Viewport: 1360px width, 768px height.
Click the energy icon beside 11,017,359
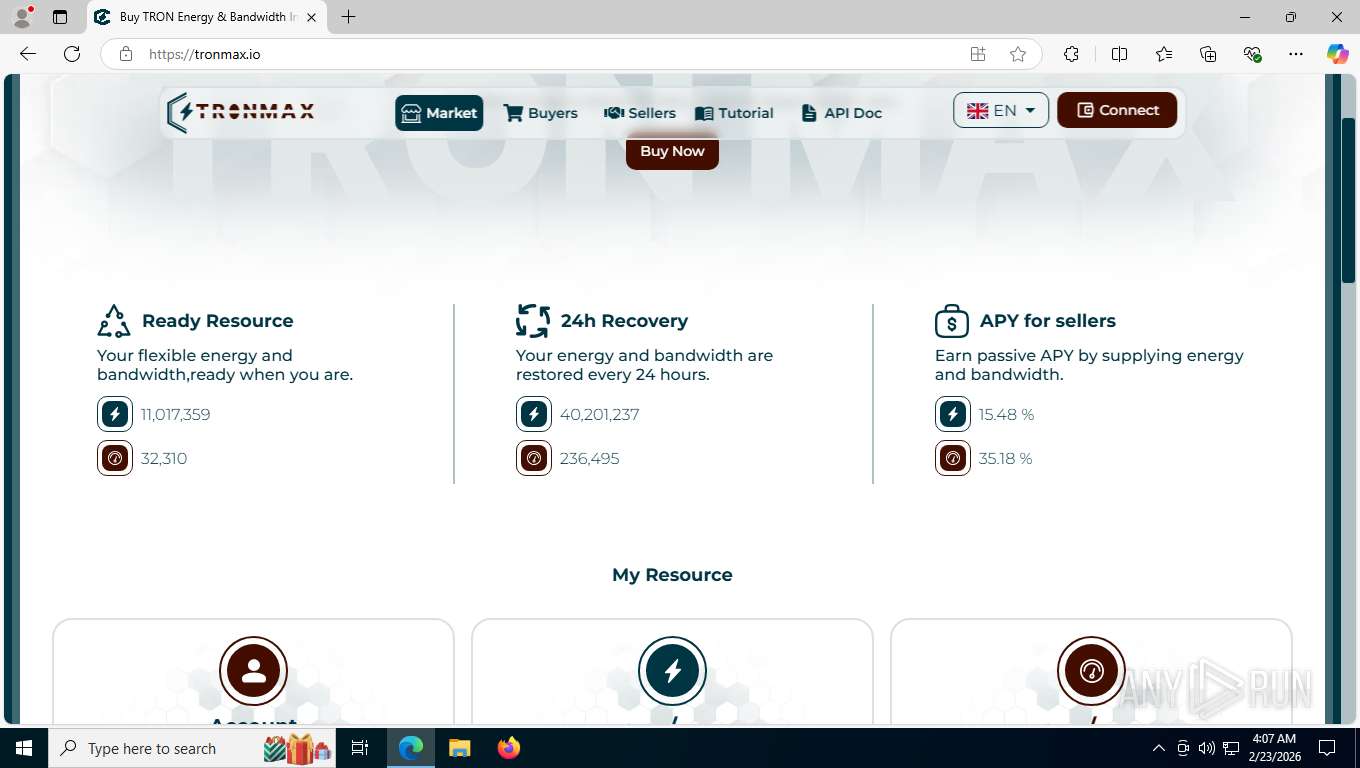click(115, 414)
